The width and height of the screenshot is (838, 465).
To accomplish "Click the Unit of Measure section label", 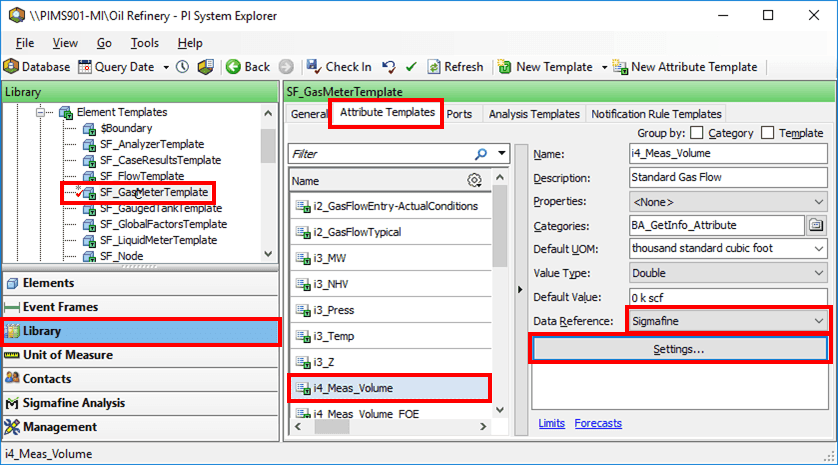I will pyautogui.click(x=68, y=355).
